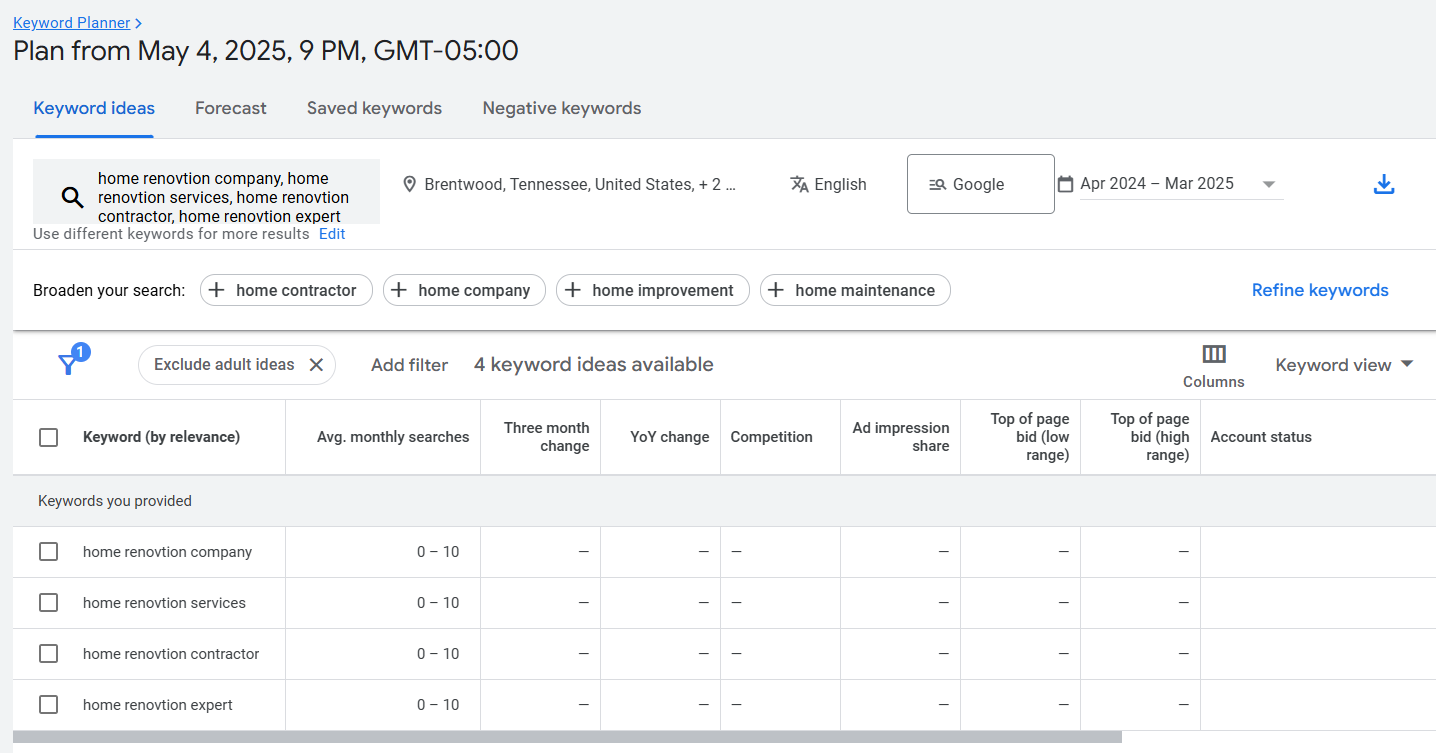Open the Columns settings icon
The height and width of the screenshot is (753, 1436).
click(1214, 355)
